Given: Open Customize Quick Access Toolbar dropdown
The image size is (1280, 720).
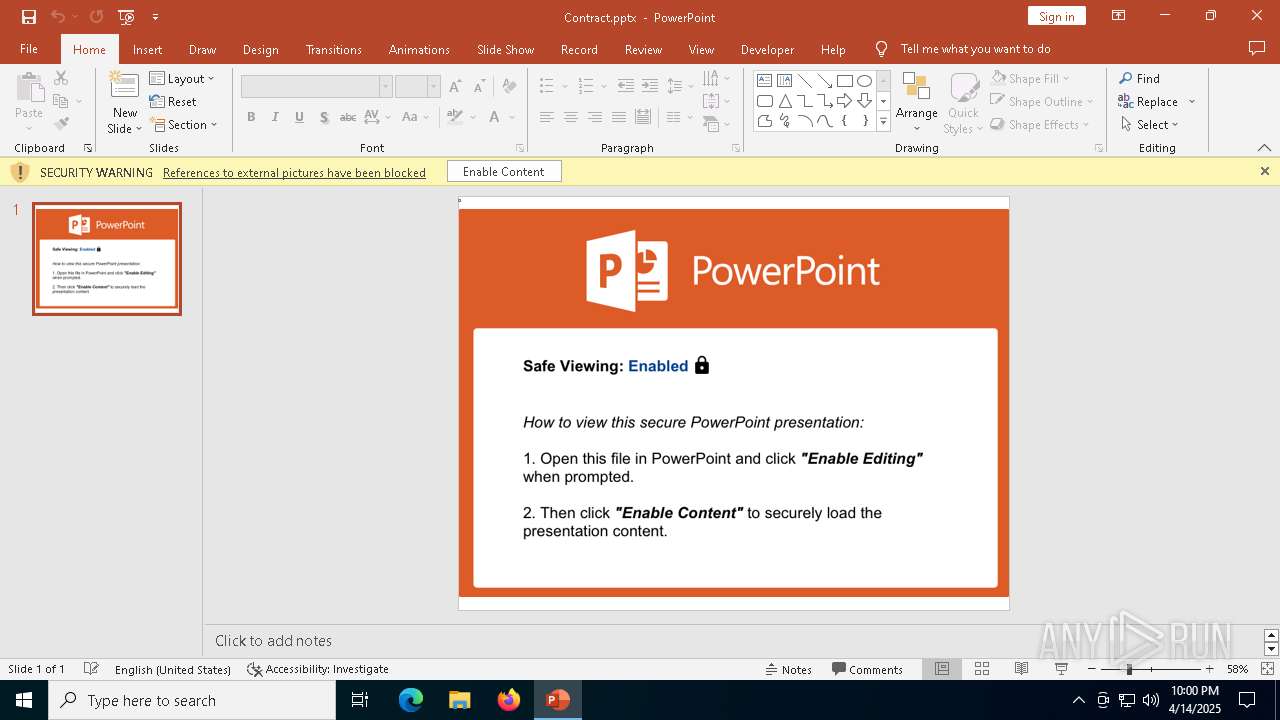Looking at the screenshot, I should pyautogui.click(x=155, y=17).
